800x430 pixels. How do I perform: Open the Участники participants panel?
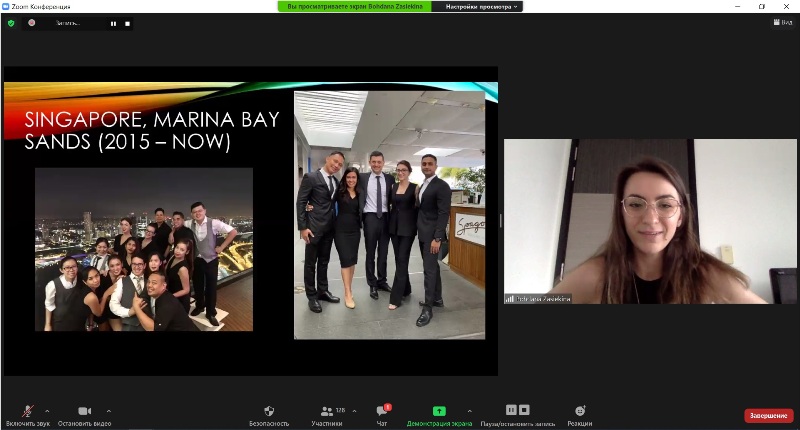(x=327, y=414)
